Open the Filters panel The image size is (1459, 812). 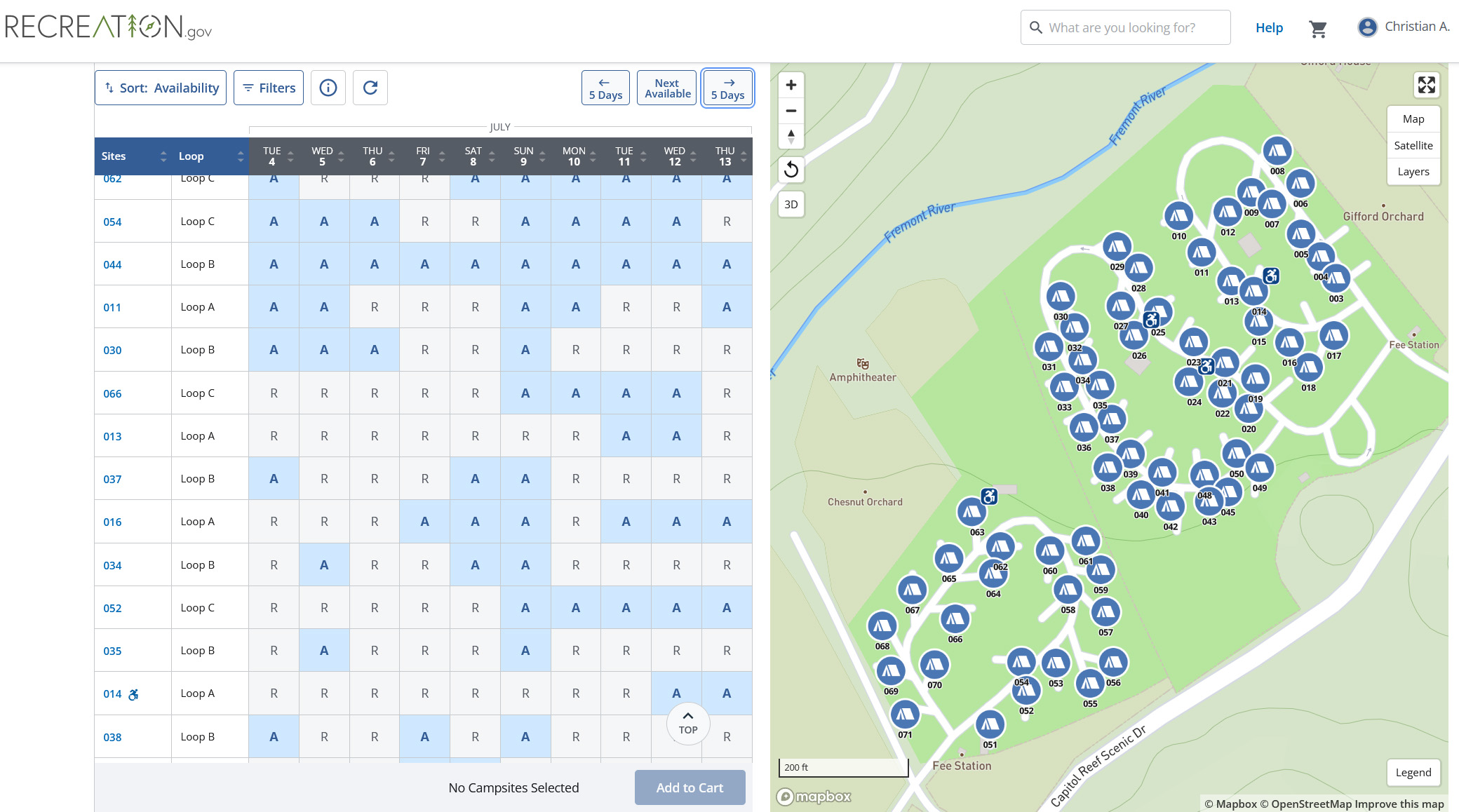269,88
